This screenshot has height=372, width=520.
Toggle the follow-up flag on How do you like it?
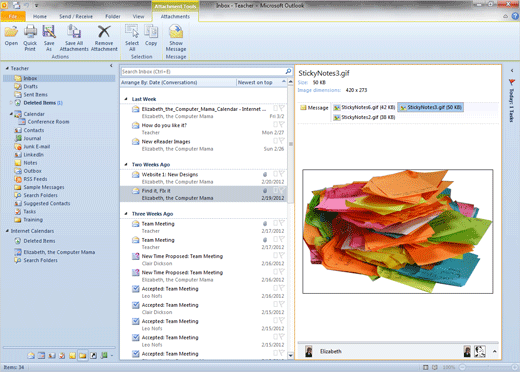[x=282, y=125]
